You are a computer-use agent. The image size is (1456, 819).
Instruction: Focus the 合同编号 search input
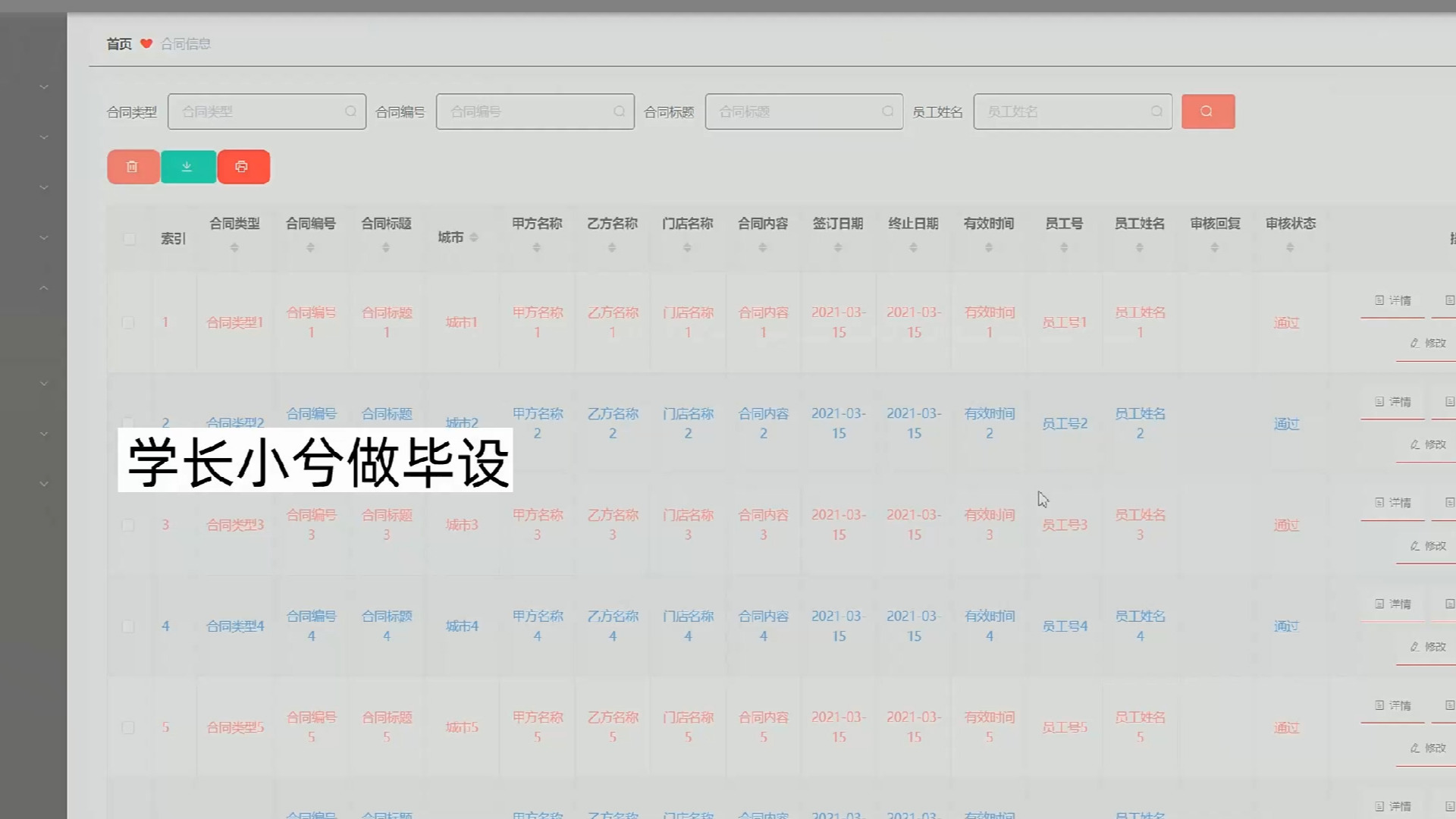click(535, 111)
